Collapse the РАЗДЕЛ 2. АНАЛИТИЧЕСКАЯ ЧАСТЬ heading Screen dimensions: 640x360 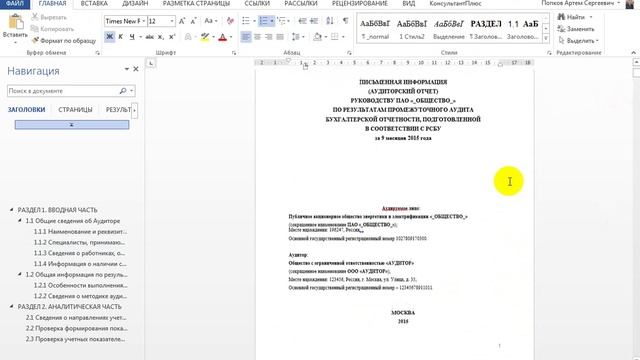11,306
